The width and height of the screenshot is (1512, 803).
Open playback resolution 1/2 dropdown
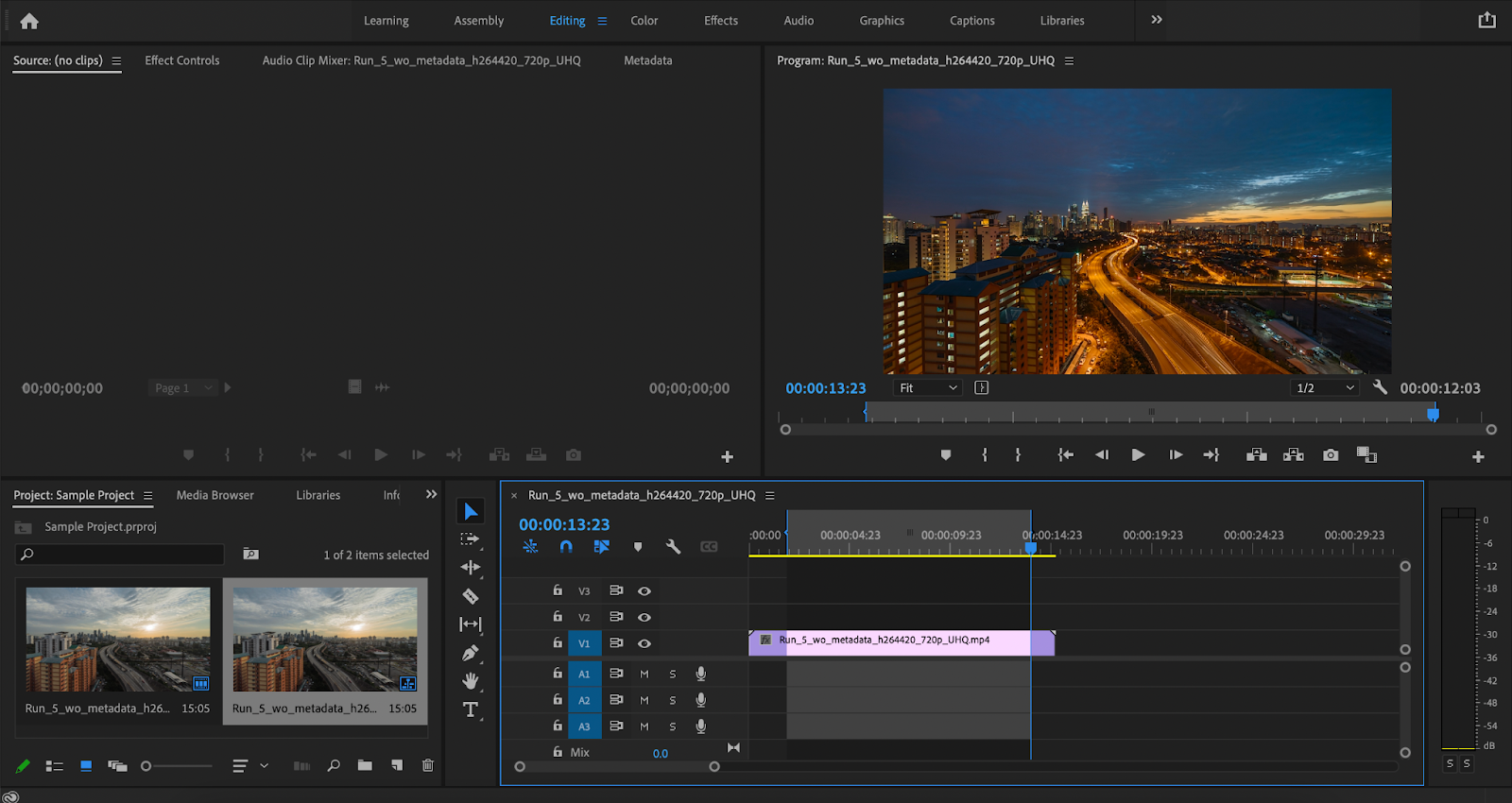click(x=1325, y=388)
